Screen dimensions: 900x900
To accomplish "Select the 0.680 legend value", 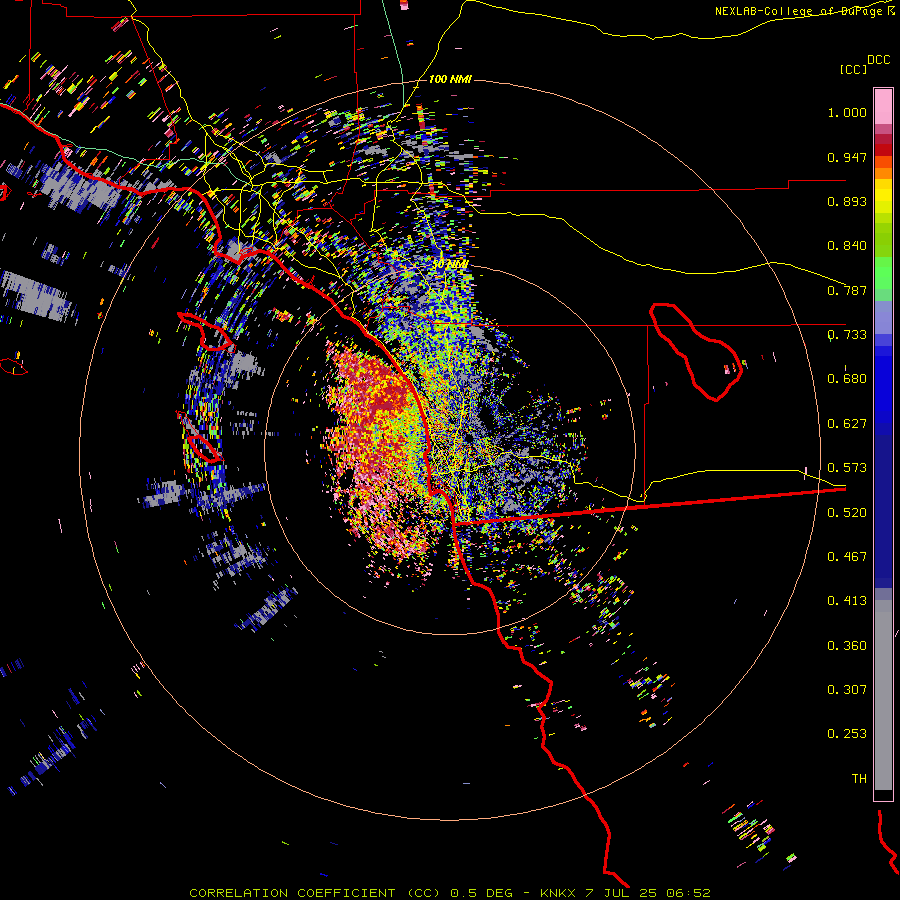I will pyautogui.click(x=847, y=379).
